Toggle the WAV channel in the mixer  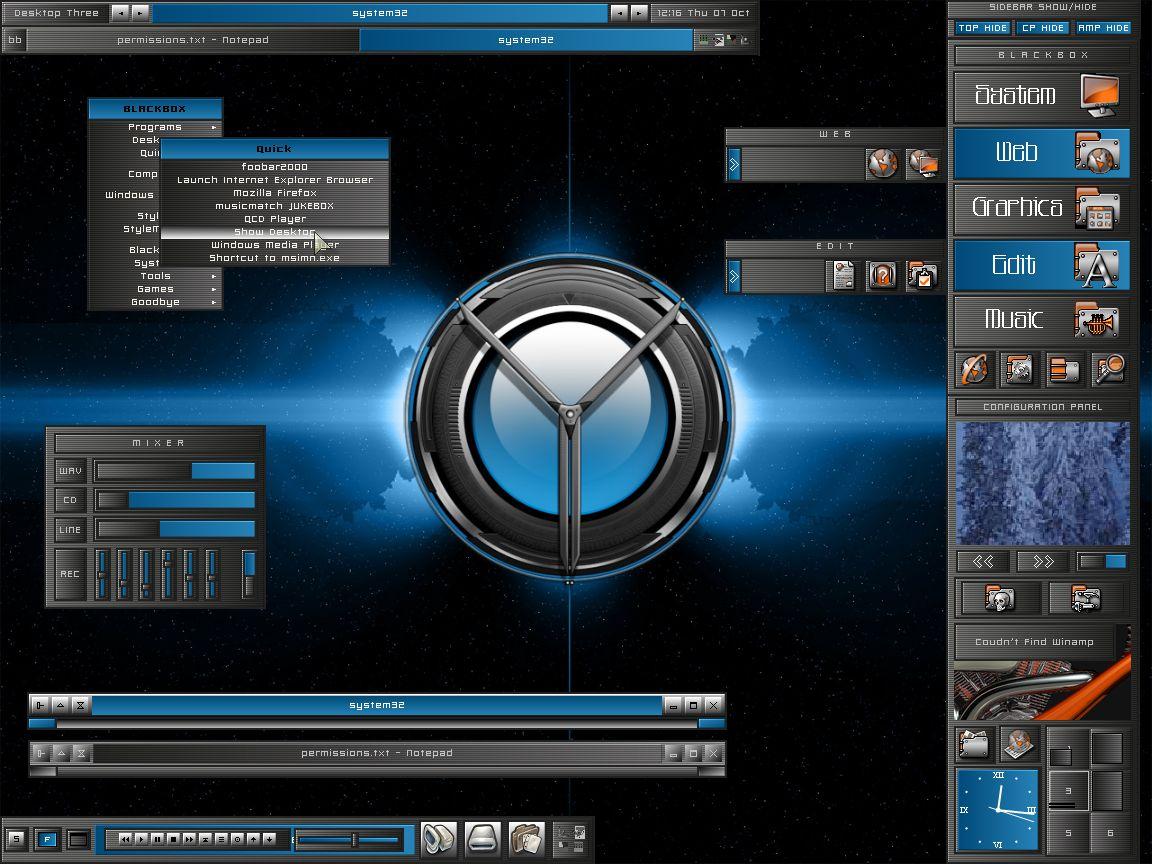pos(70,471)
